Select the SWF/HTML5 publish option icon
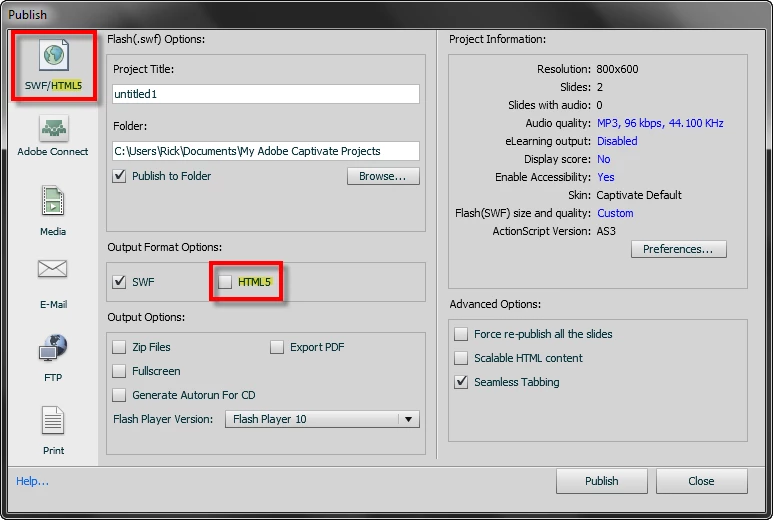773x520 pixels. click(54, 55)
